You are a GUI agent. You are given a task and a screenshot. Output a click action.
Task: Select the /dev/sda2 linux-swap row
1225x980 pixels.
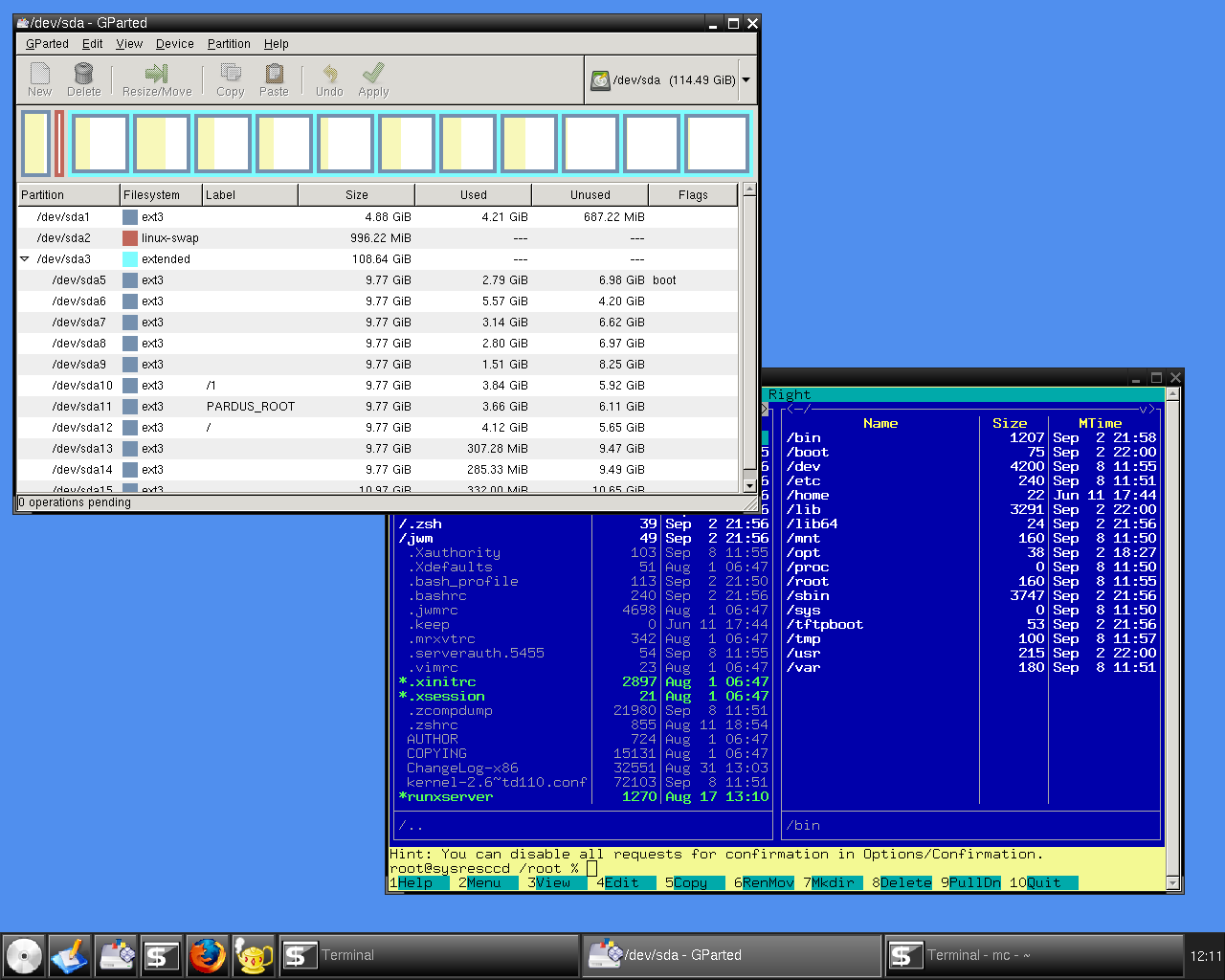[x=378, y=238]
